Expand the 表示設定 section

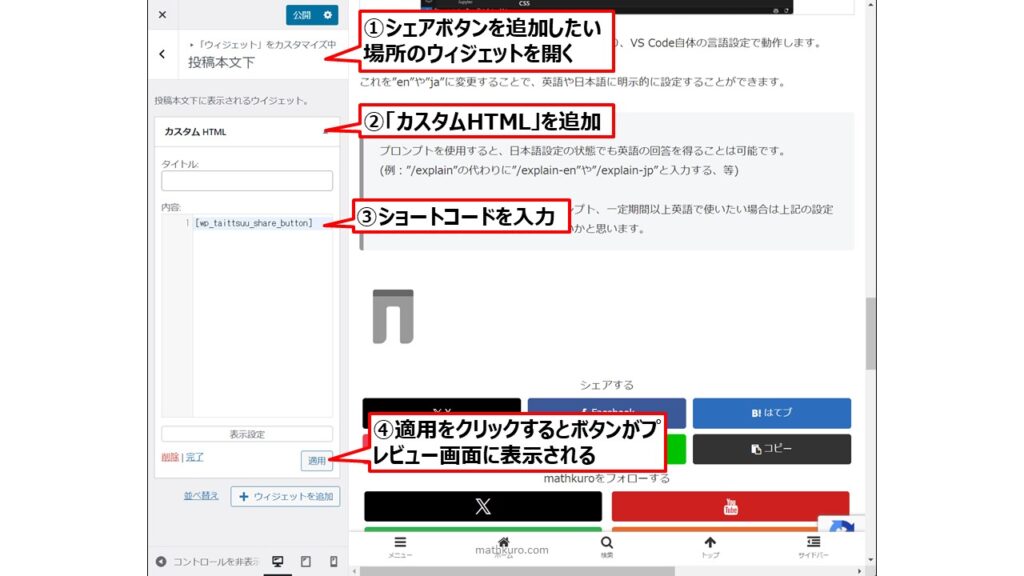coord(246,434)
